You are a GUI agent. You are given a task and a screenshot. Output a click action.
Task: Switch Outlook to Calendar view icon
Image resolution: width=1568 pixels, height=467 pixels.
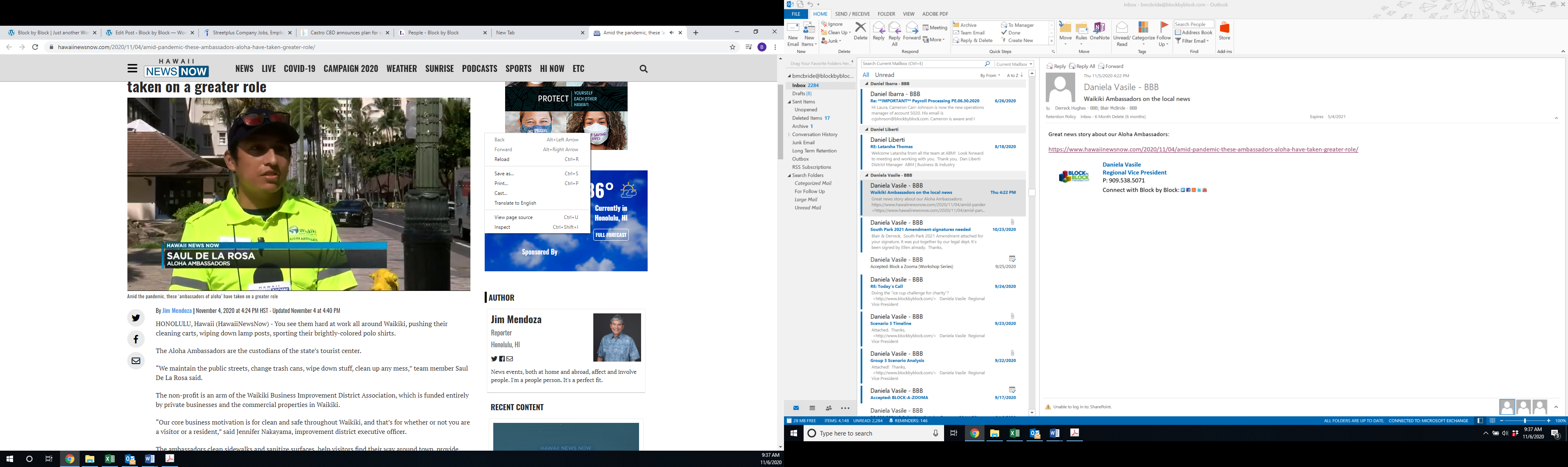click(812, 408)
